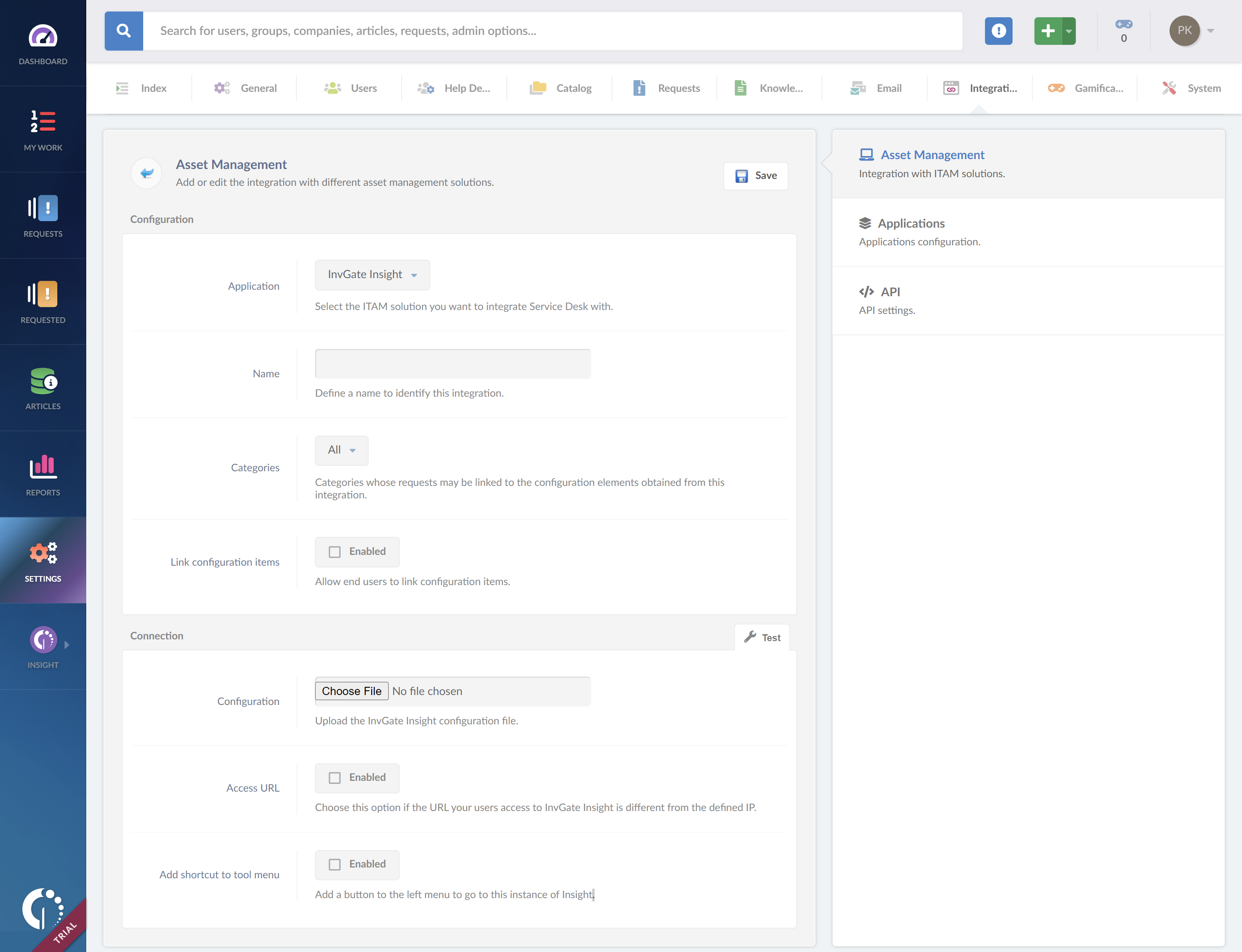Switch to the General tab
1242x952 pixels.
258,88
